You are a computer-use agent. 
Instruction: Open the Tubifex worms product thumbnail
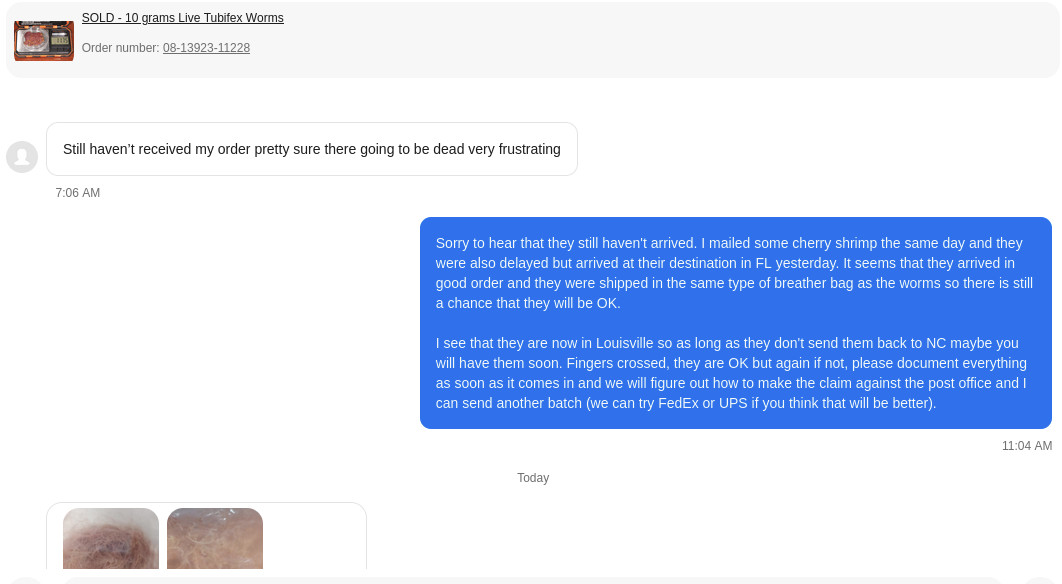[44, 40]
